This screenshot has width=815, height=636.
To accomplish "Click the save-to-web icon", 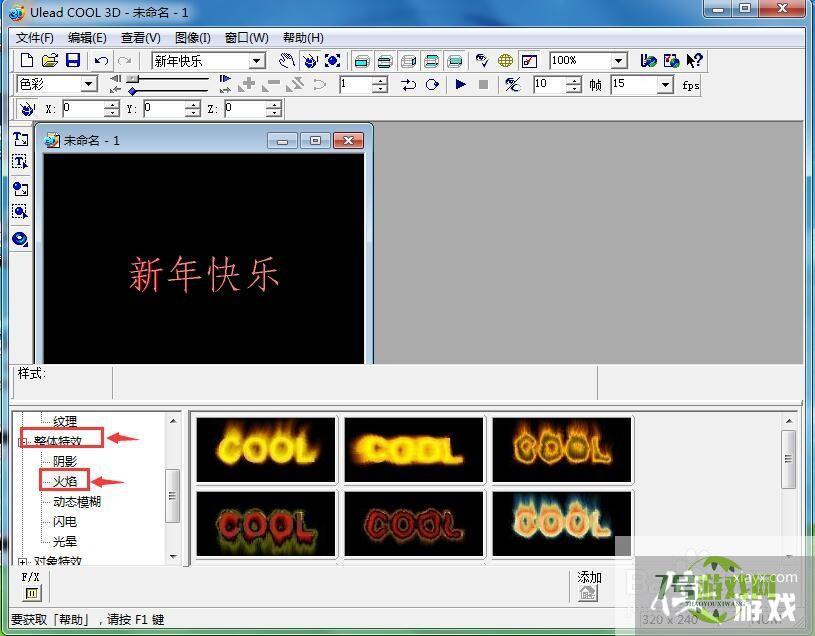I will click(x=672, y=61).
